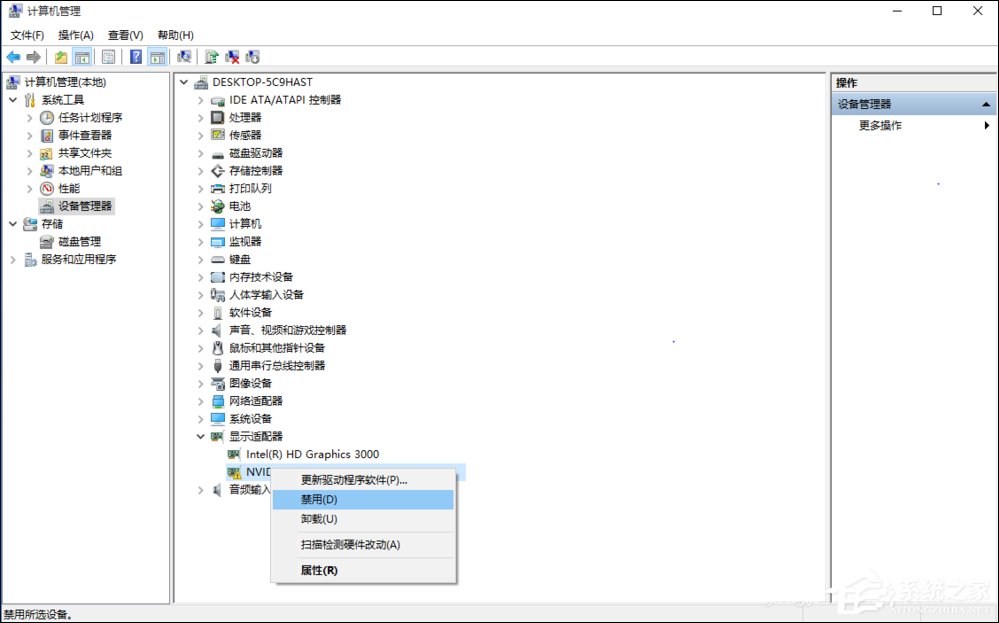The height and width of the screenshot is (623, 999).
Task: Collapse the 显示适配器 tree node
Action: point(200,436)
